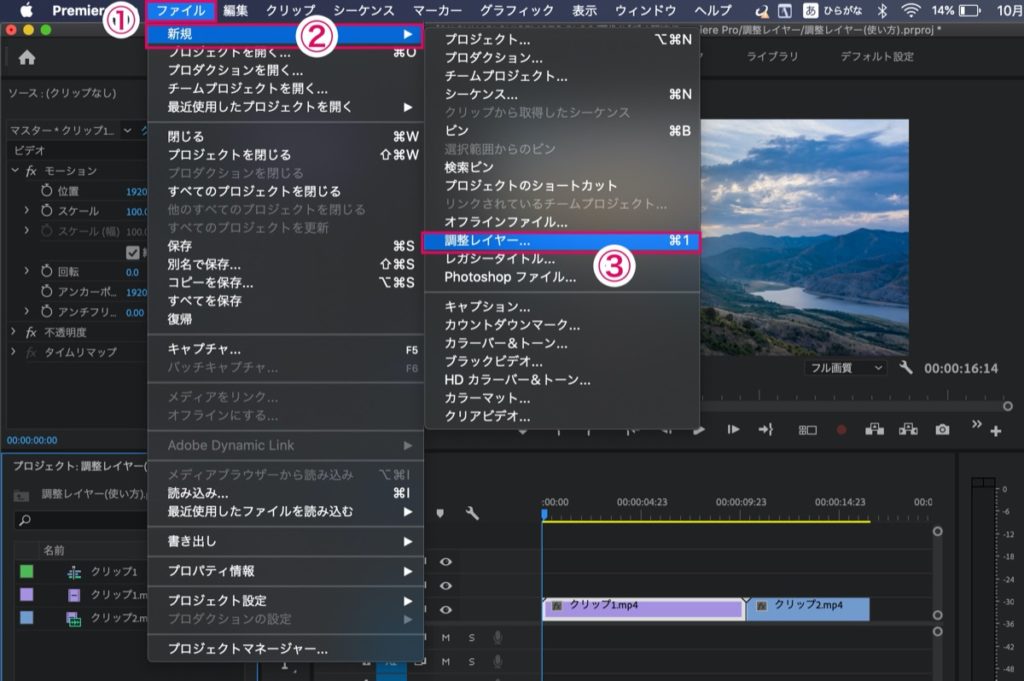The image size is (1024, 681).
Task: Click the Home icon in Premiere
Action: pyautogui.click(x=27, y=58)
